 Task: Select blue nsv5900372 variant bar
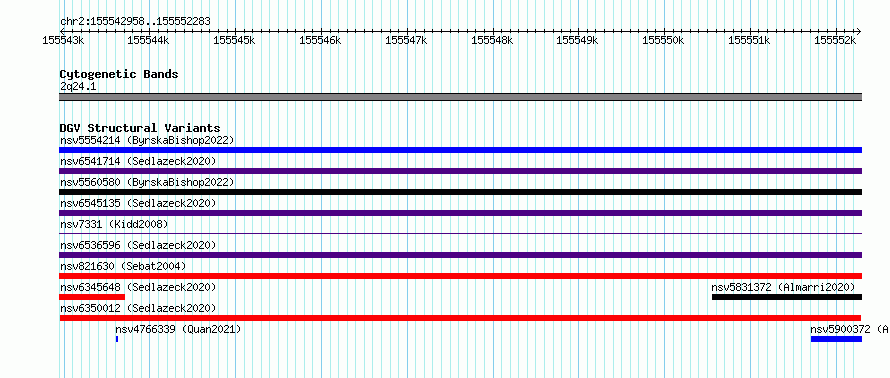coord(836,339)
